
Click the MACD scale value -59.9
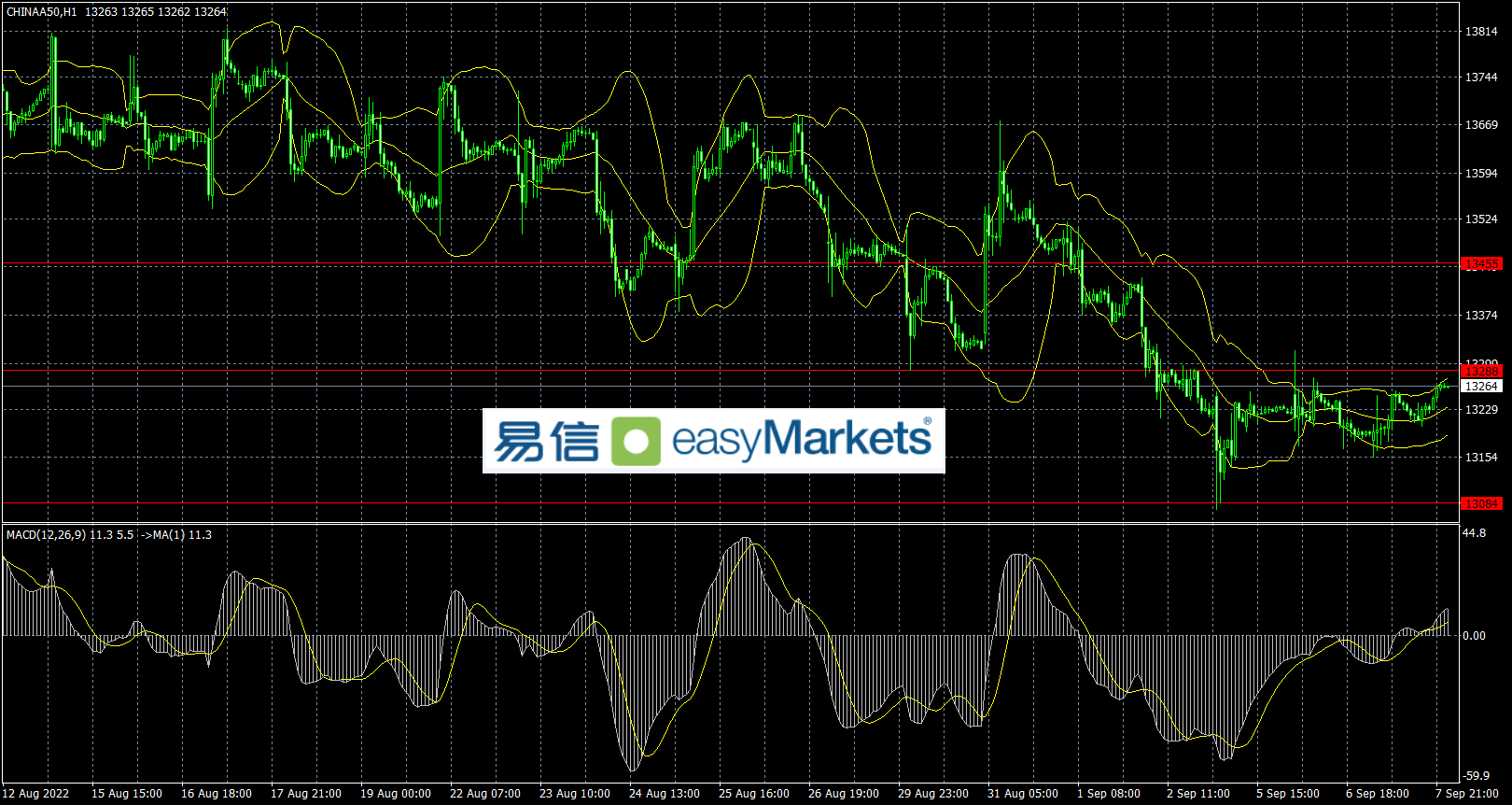pyautogui.click(x=1476, y=776)
